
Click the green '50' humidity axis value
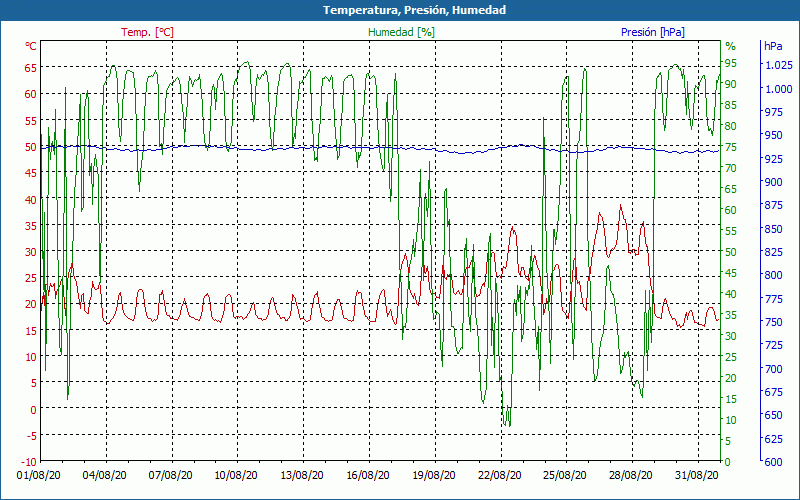731,252
